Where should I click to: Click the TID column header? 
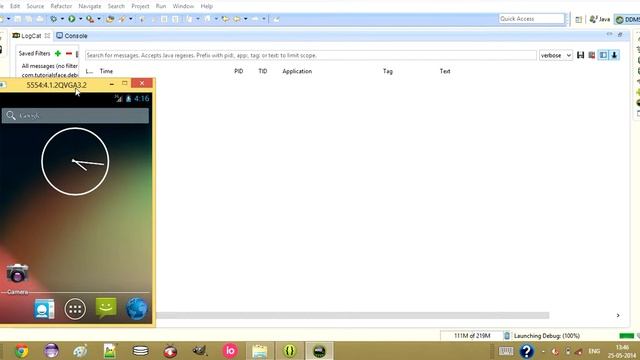(x=263, y=71)
